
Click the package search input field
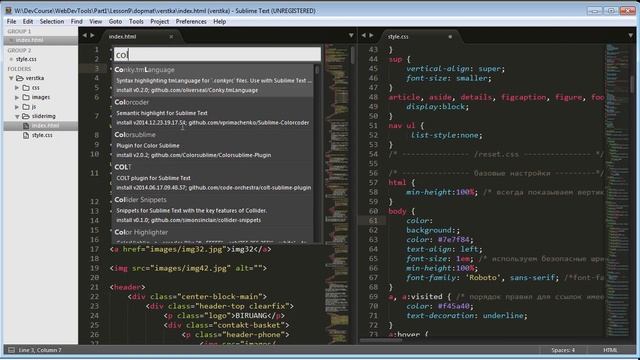217,54
